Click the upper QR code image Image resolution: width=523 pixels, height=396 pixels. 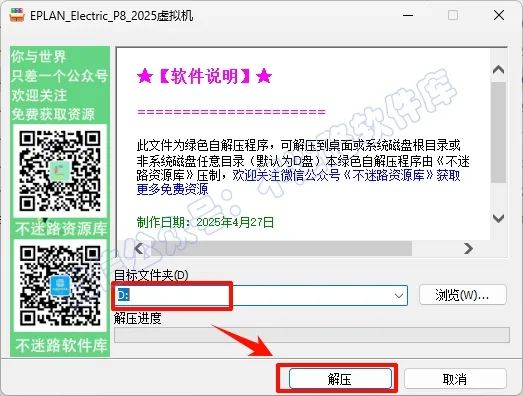coord(60,171)
